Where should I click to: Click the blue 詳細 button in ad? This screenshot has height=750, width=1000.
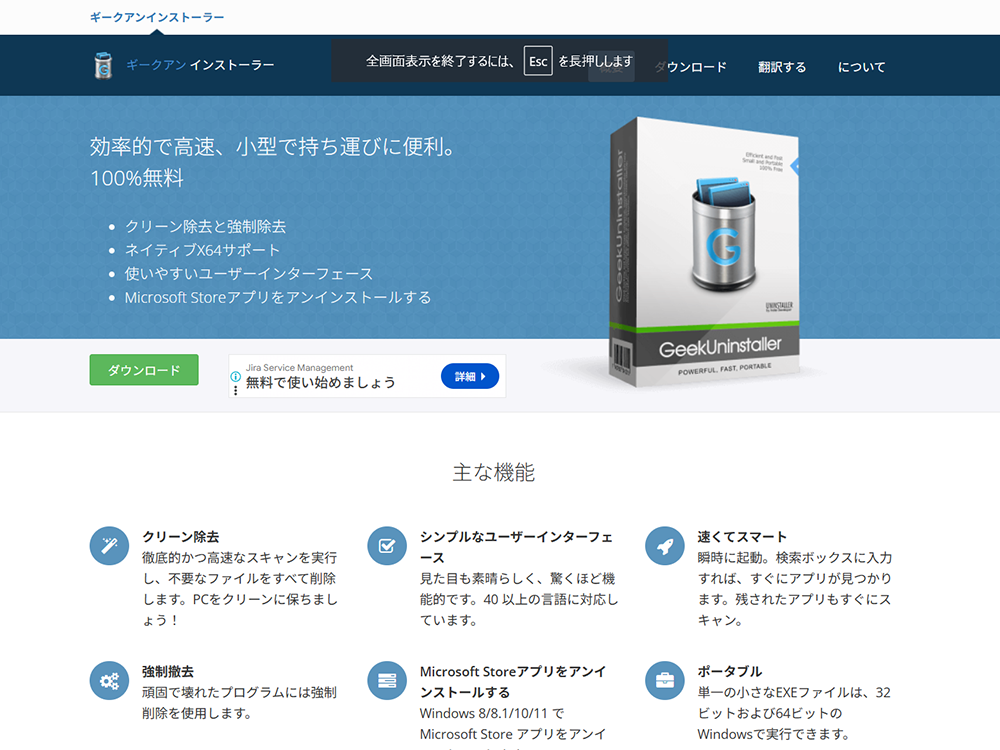tap(470, 376)
